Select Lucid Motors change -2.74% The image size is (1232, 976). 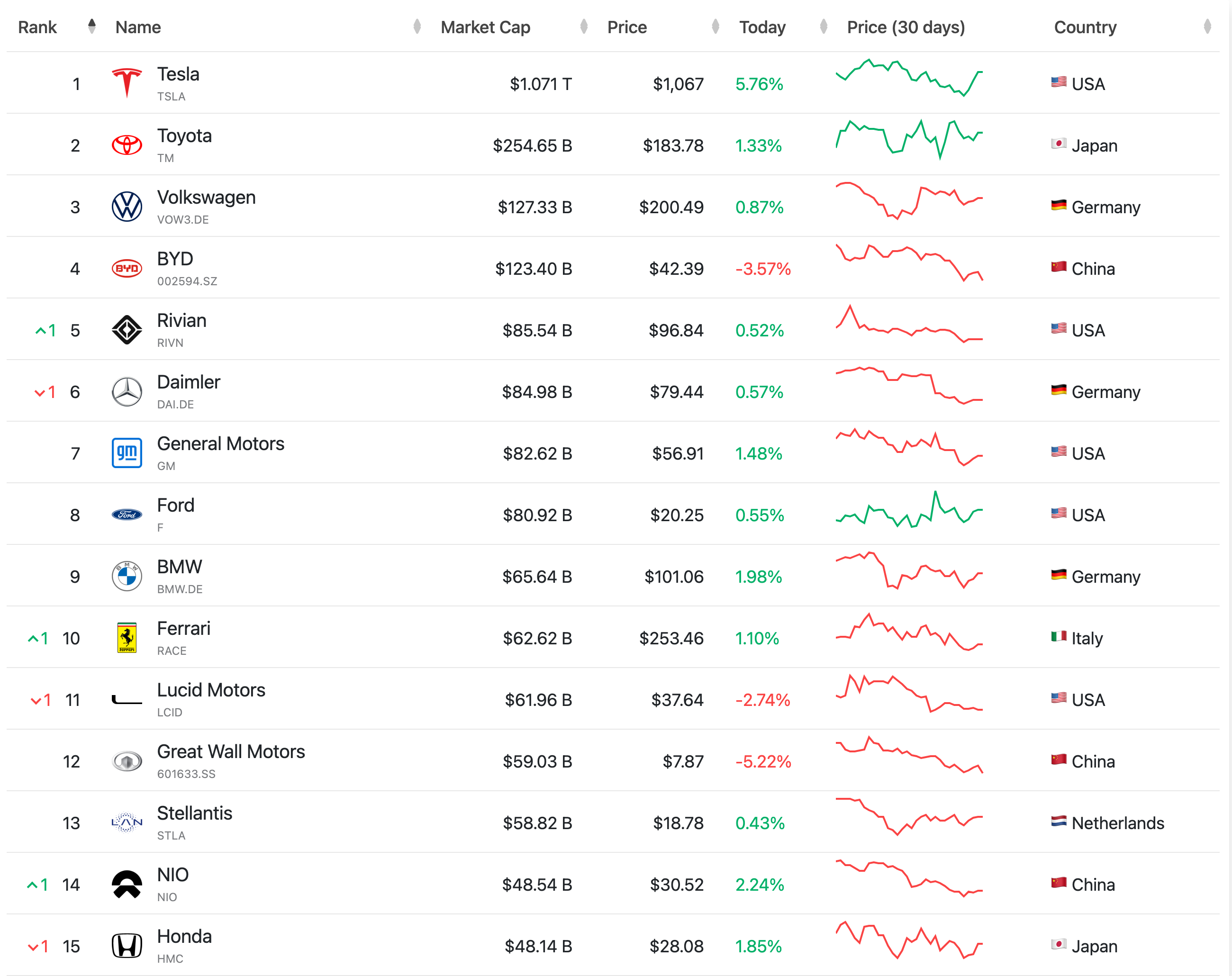[x=762, y=700]
